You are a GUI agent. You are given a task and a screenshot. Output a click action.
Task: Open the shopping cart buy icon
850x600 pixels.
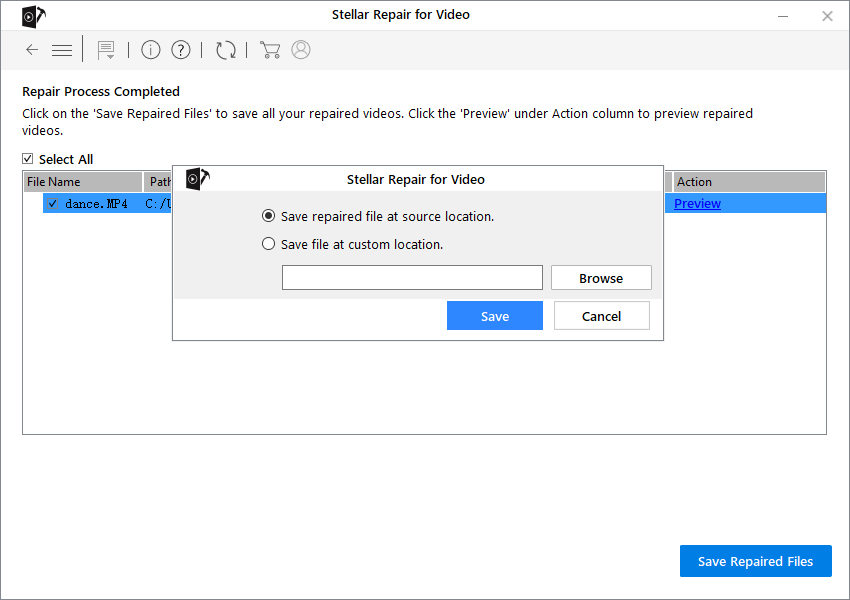[270, 50]
